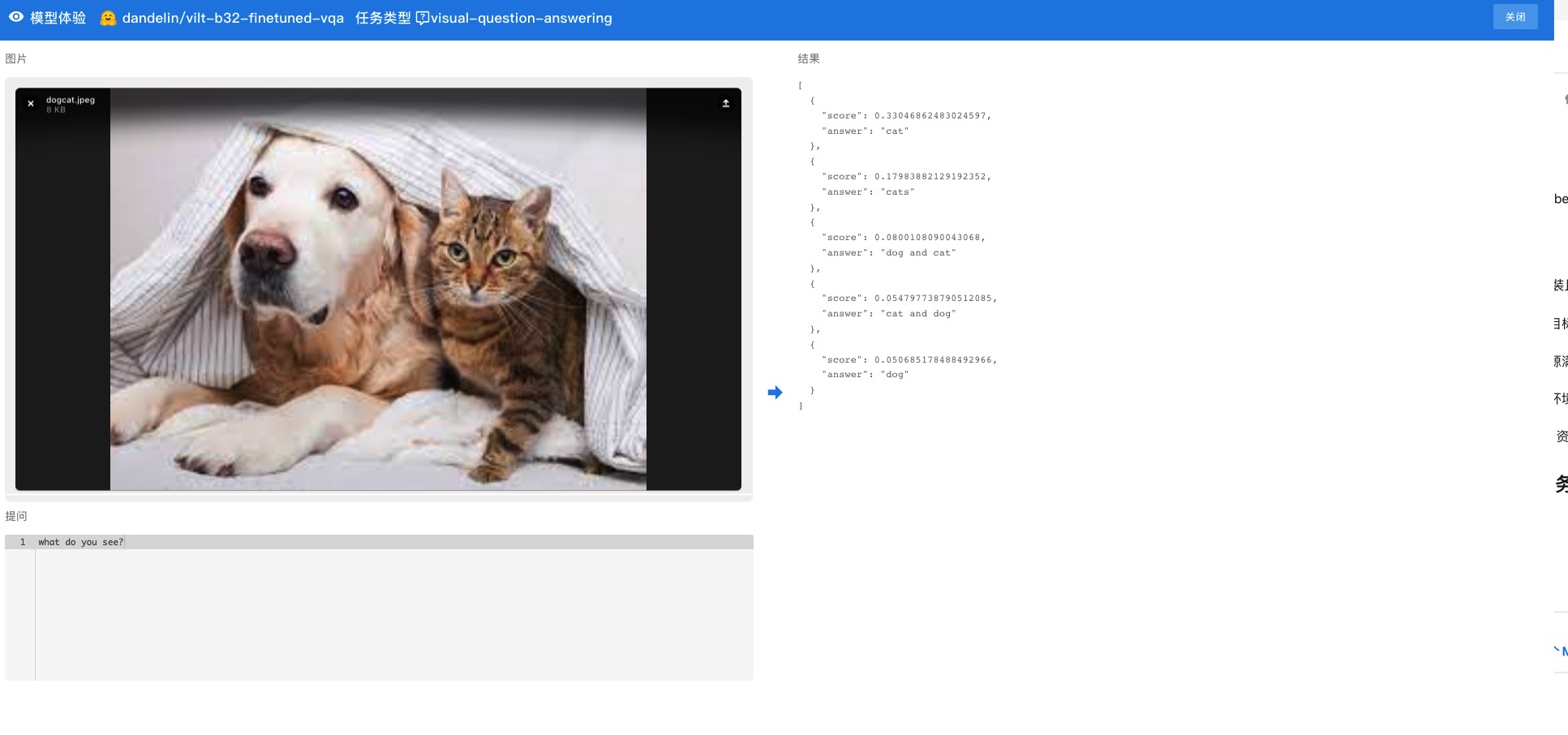Remove dogcat.jpeg with the X icon

click(x=31, y=104)
